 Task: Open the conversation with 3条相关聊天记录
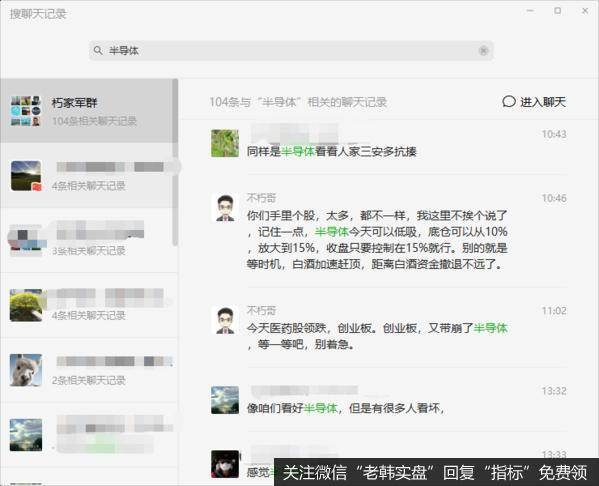coord(89,240)
